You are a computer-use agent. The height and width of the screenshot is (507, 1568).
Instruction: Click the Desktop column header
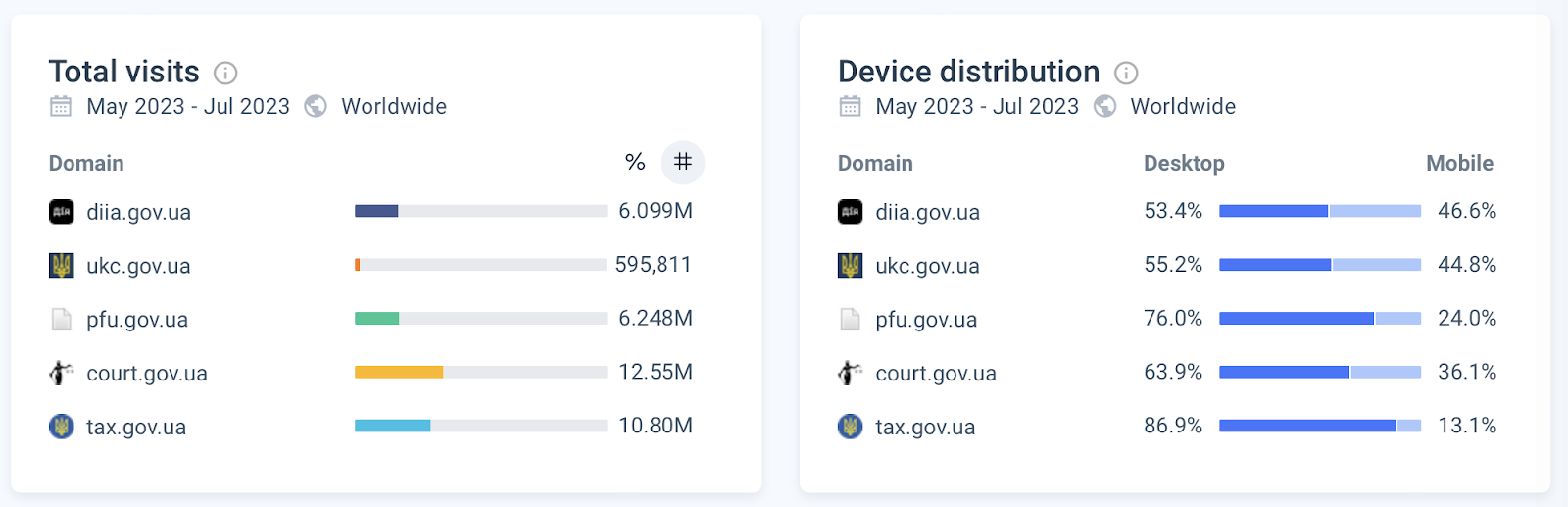tap(1184, 163)
